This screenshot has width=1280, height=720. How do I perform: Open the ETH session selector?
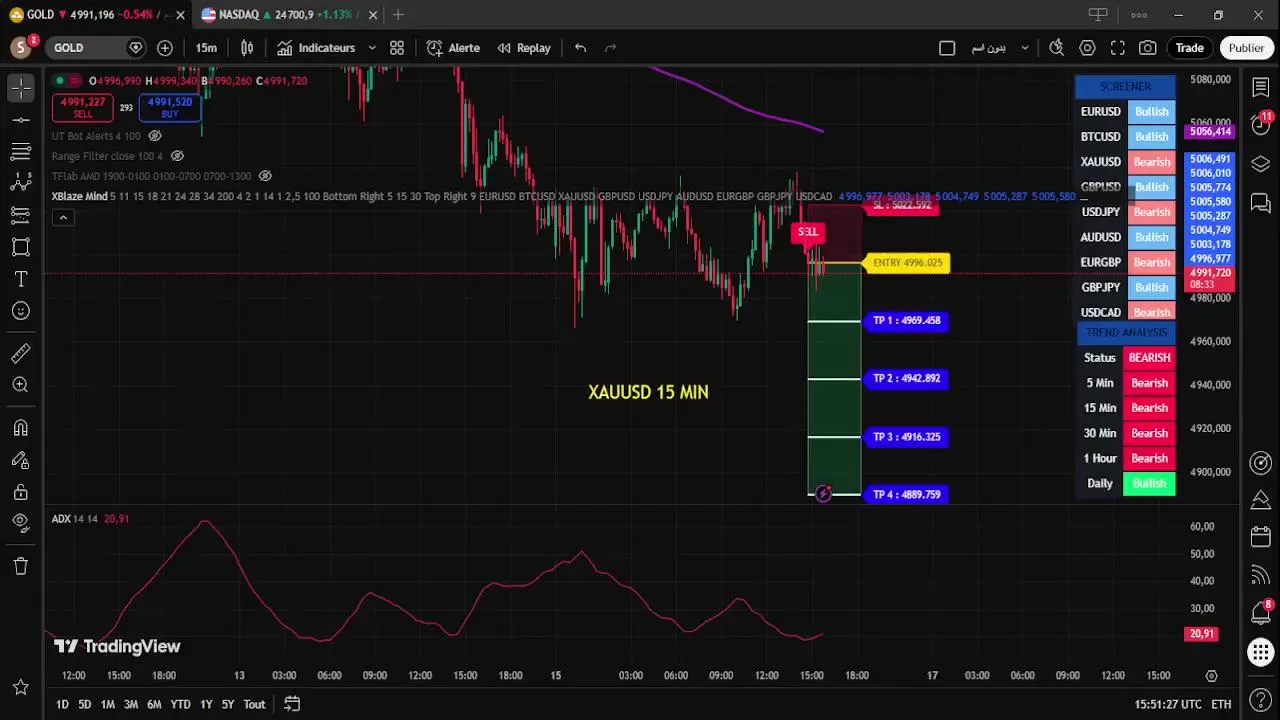[x=1222, y=704]
